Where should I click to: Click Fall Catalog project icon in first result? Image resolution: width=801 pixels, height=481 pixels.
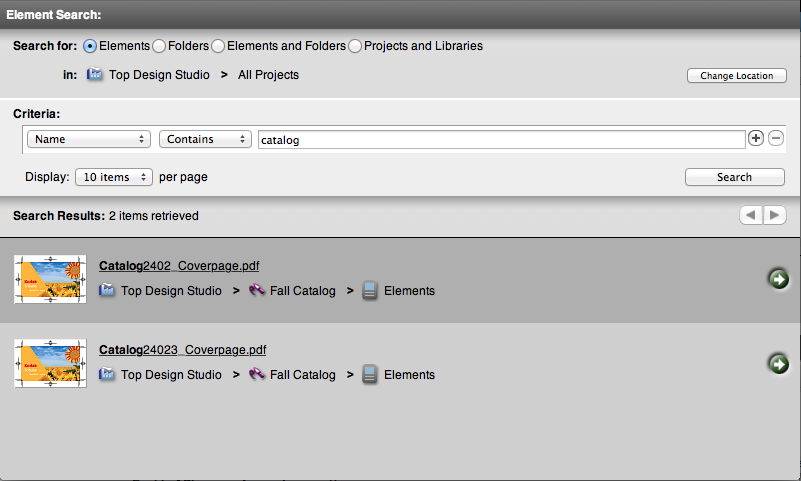pos(257,291)
